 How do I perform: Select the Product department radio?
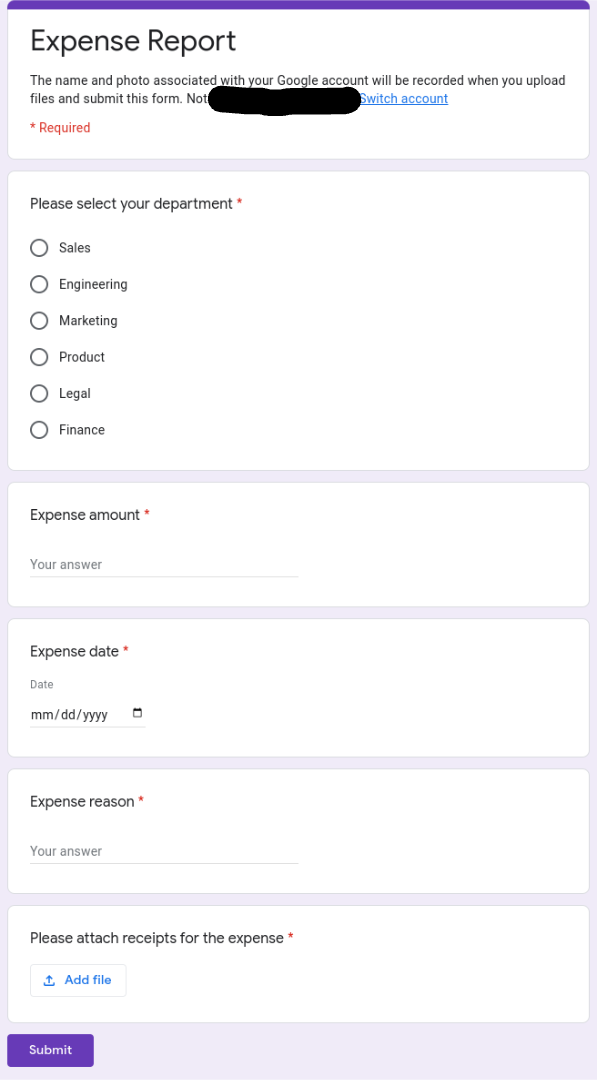click(39, 357)
